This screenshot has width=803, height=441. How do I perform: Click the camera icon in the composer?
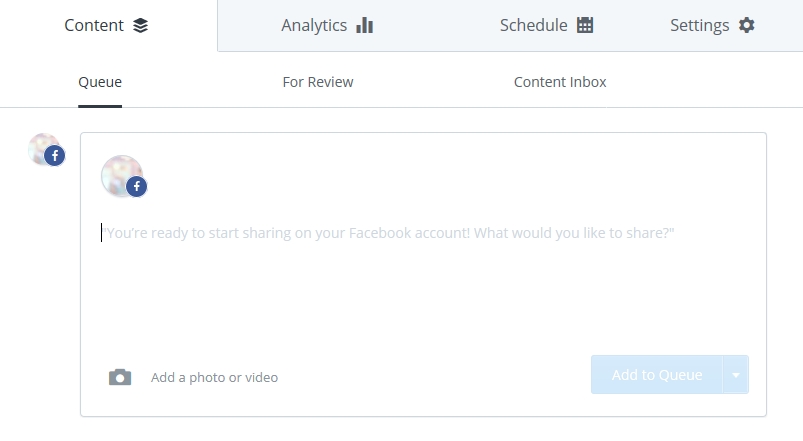coord(120,377)
